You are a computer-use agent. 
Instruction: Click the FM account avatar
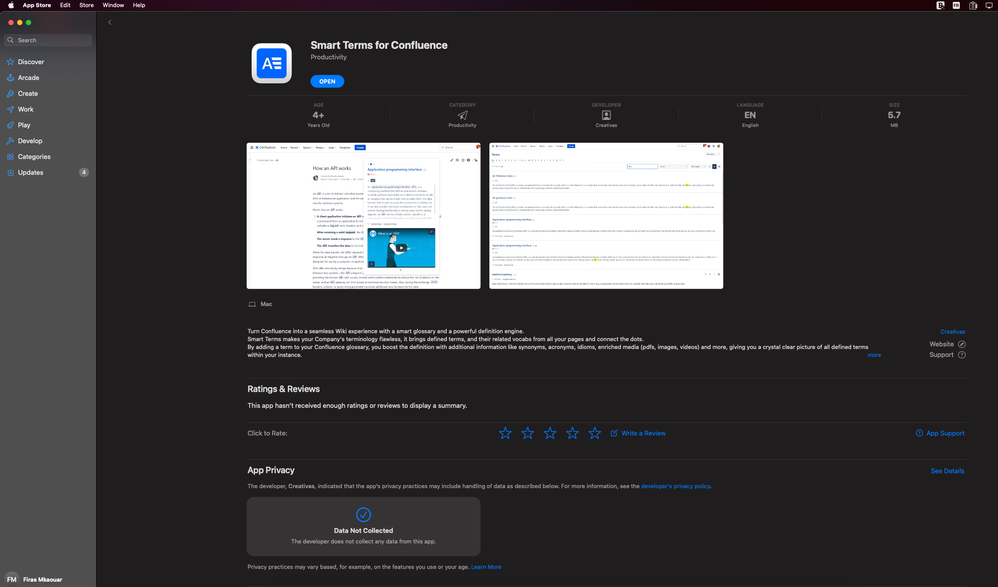(11, 579)
